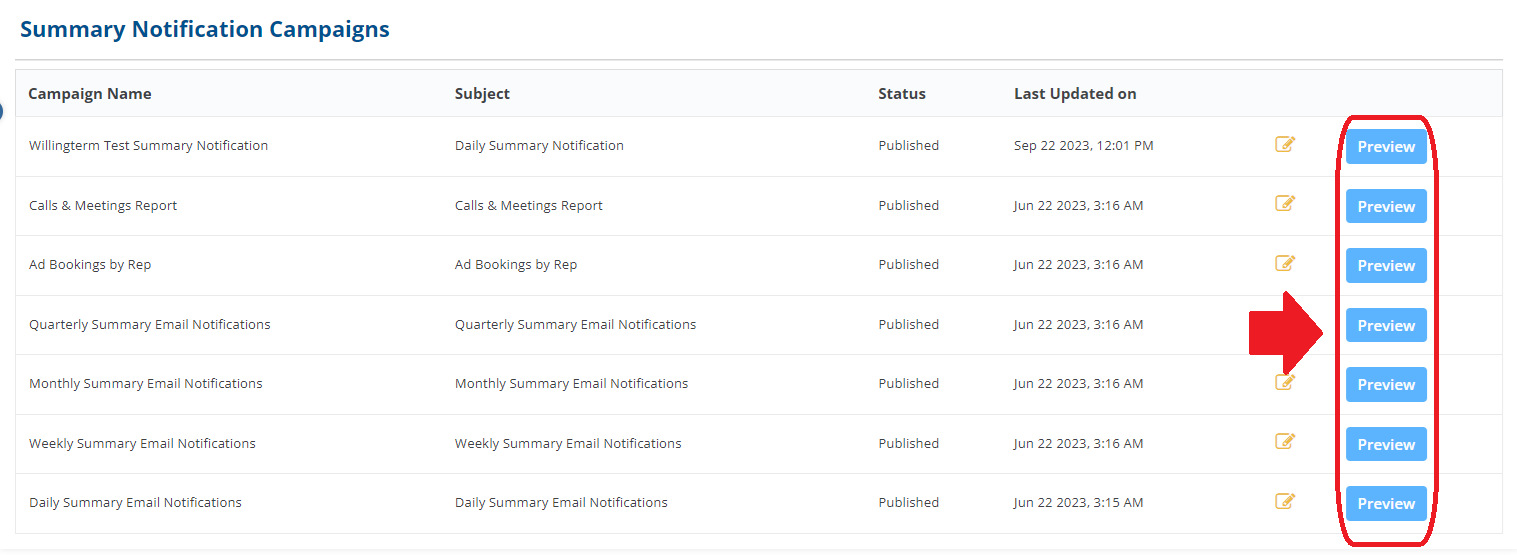1517x555 pixels.
Task: Select the Quarterly Summary Email Notifications campaign name
Action: (150, 324)
